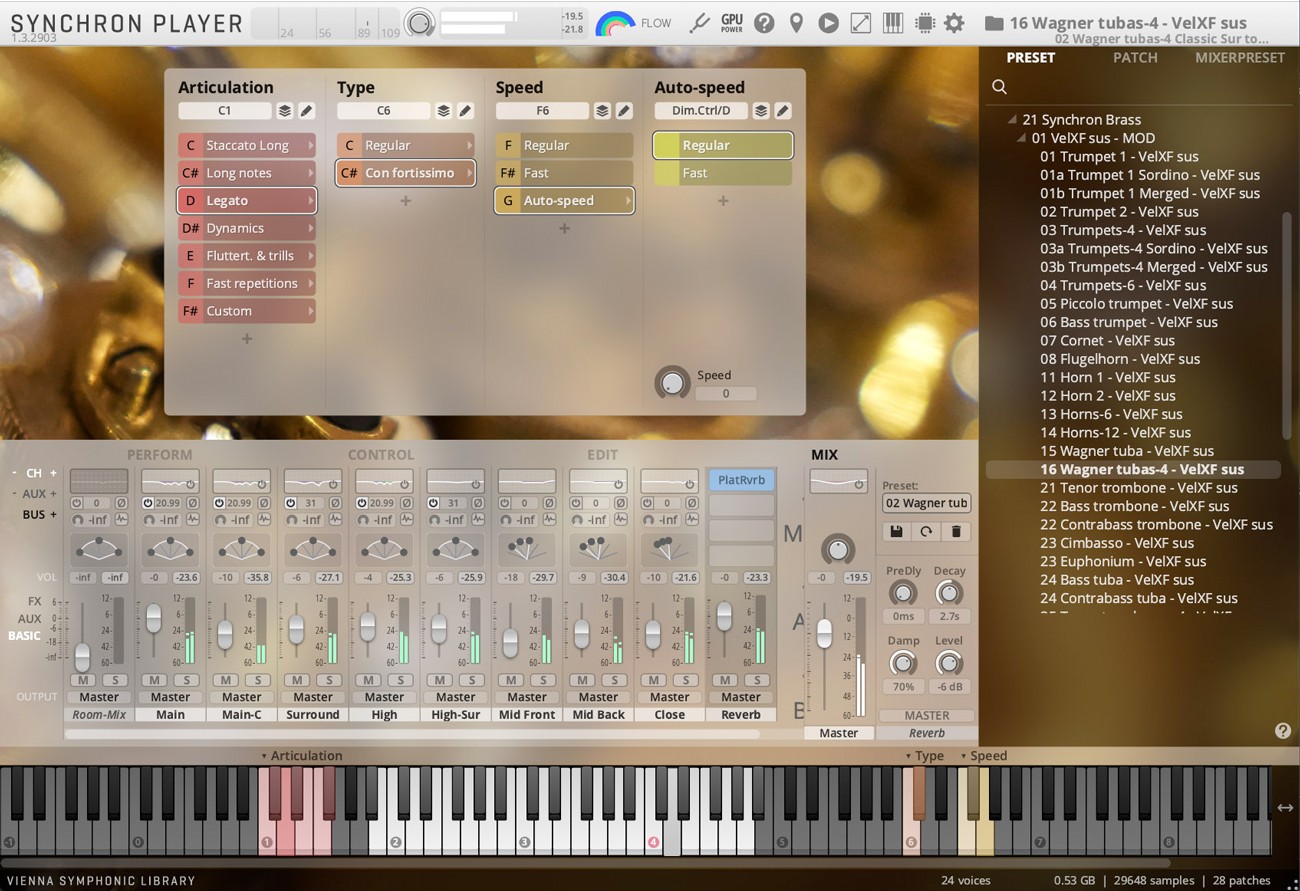Solo the Reverb channel strip
Screen dimensions: 1300x891
pos(755,680)
